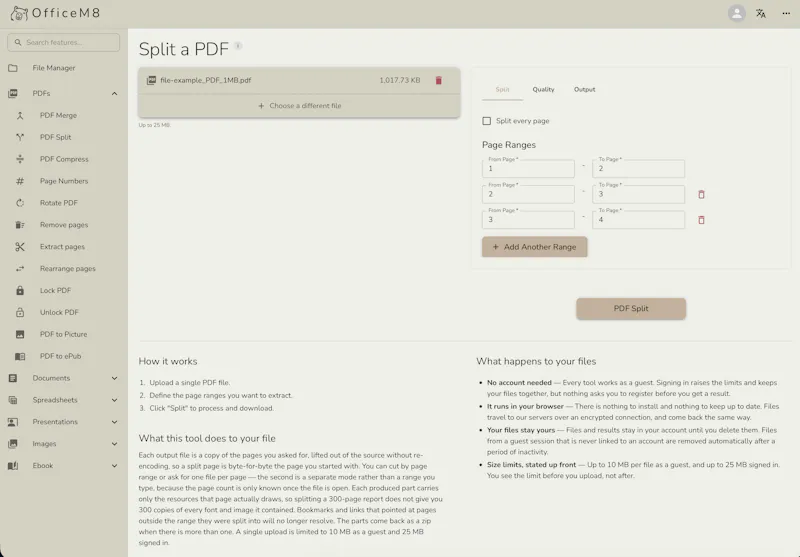Click the Images section icon
This screenshot has height=557, width=800.
[x=13, y=444]
